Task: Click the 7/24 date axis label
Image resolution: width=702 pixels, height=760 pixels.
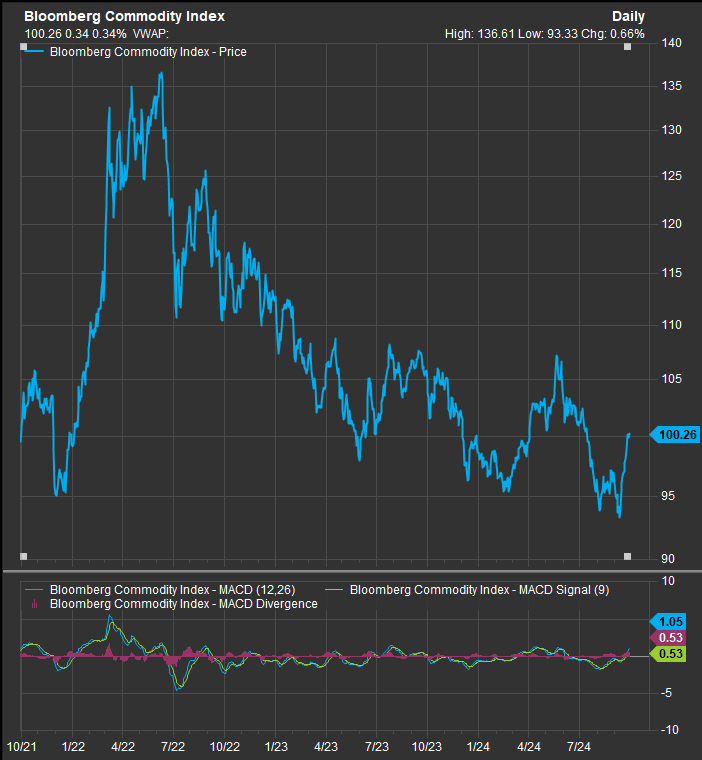Action: click(x=579, y=746)
